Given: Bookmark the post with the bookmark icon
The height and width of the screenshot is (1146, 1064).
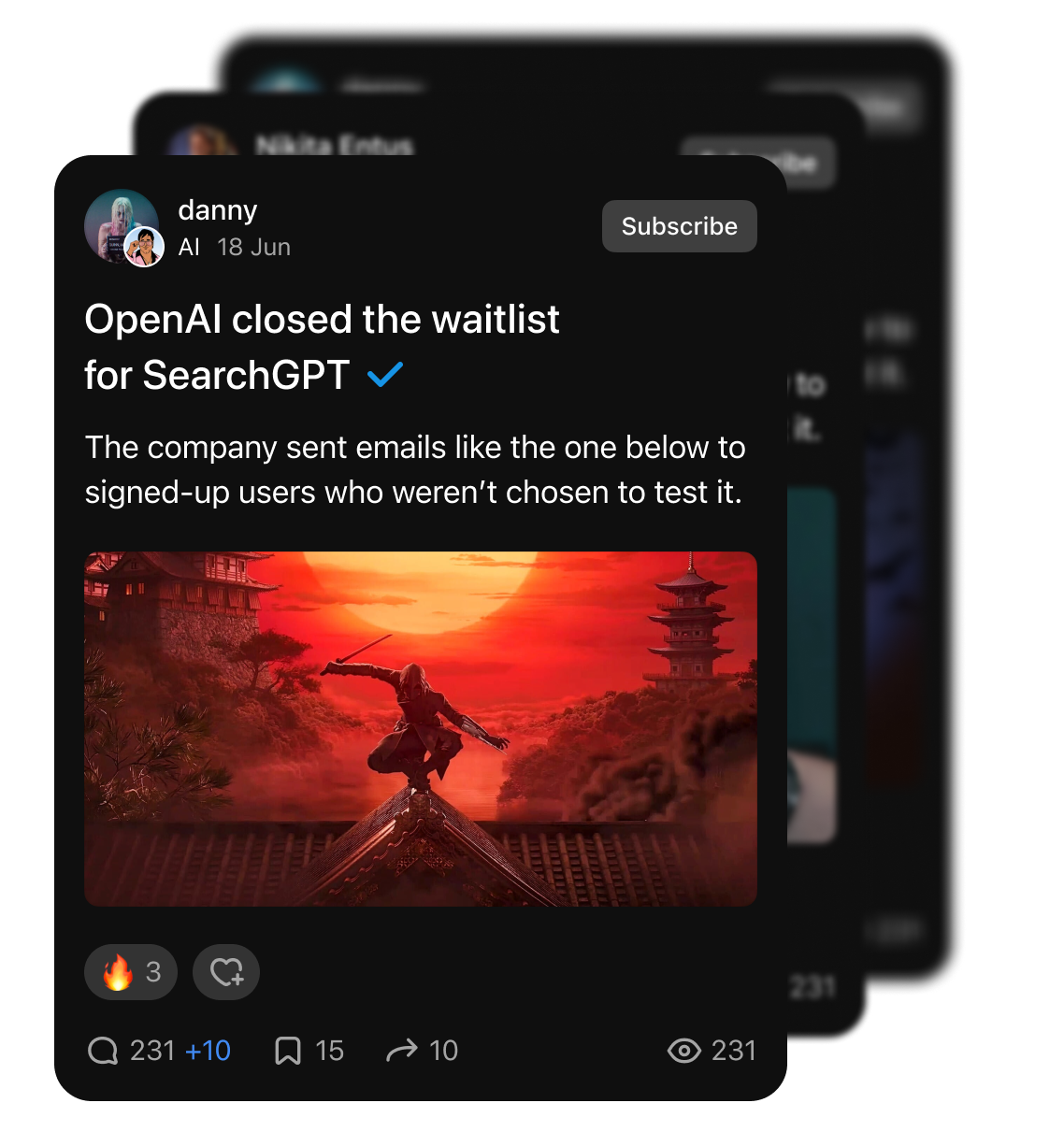Looking at the screenshot, I should coord(288,1051).
